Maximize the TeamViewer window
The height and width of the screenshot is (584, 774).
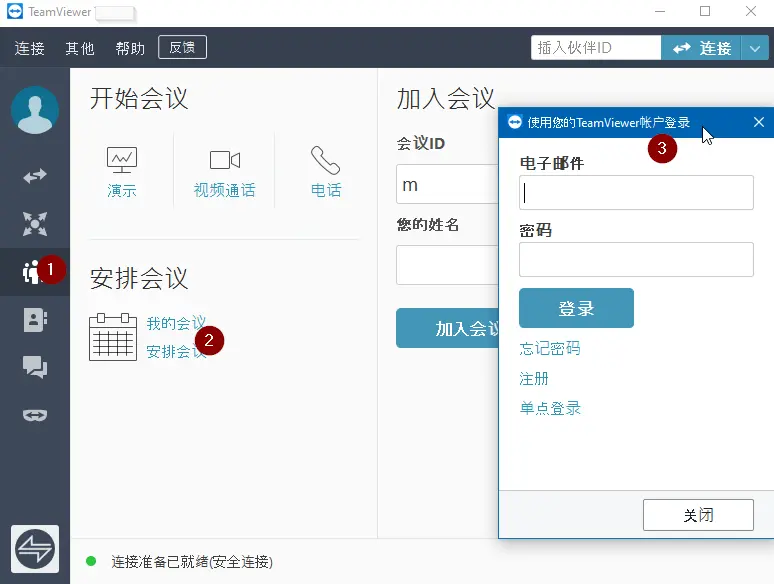pyautogui.click(x=705, y=11)
